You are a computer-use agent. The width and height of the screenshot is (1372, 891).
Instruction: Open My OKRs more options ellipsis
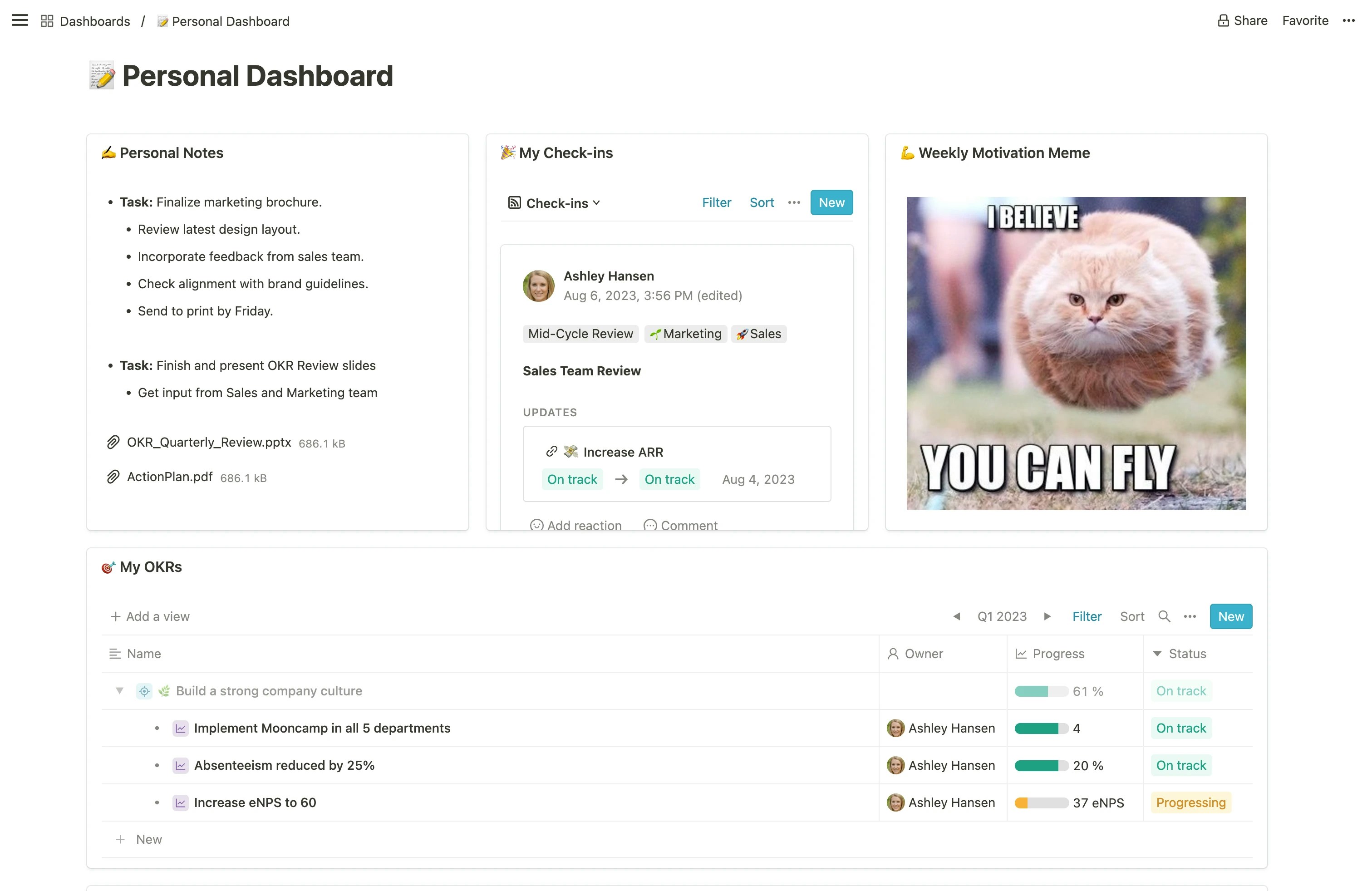(x=1190, y=616)
